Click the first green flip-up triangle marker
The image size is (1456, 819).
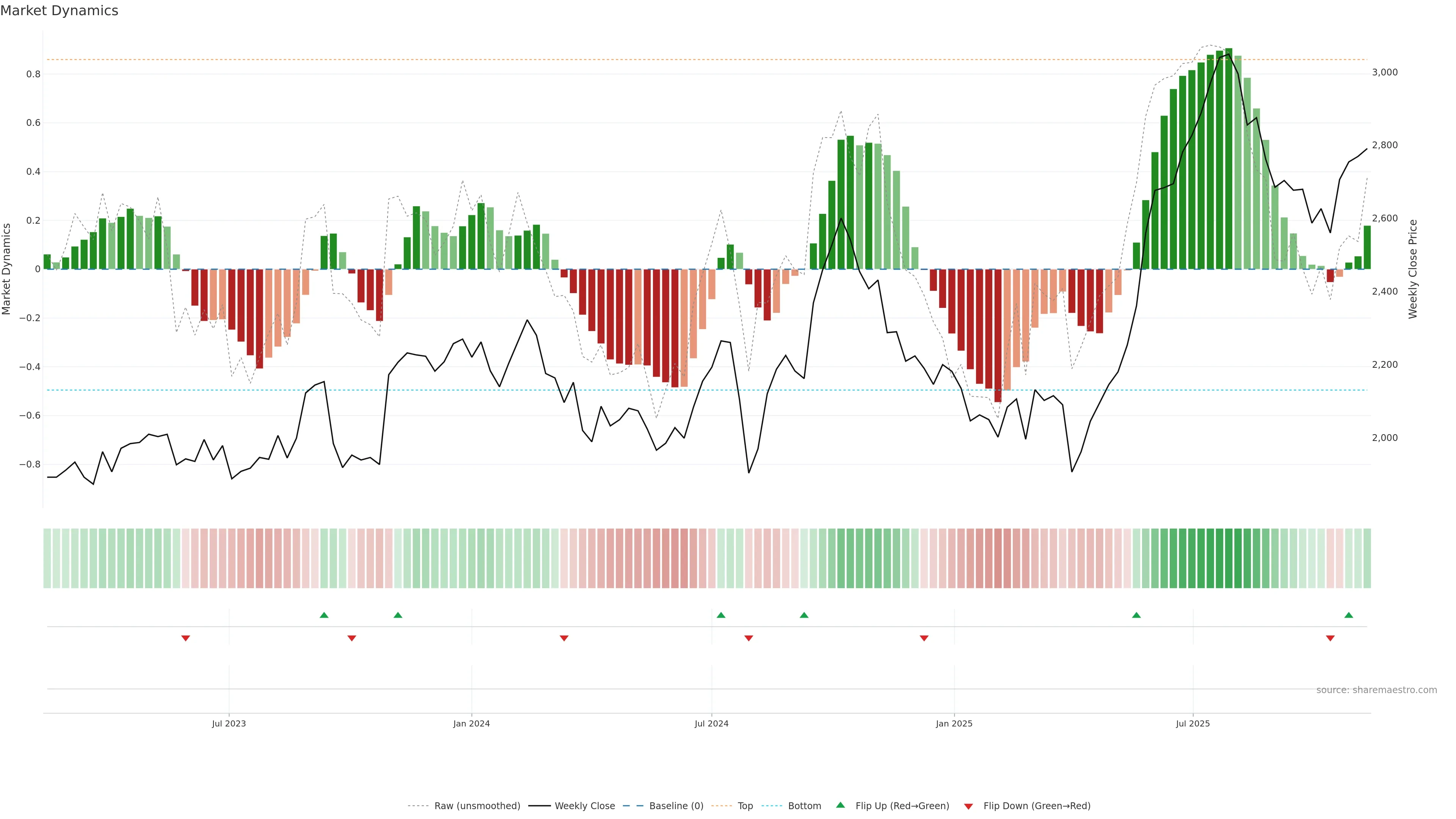324,615
